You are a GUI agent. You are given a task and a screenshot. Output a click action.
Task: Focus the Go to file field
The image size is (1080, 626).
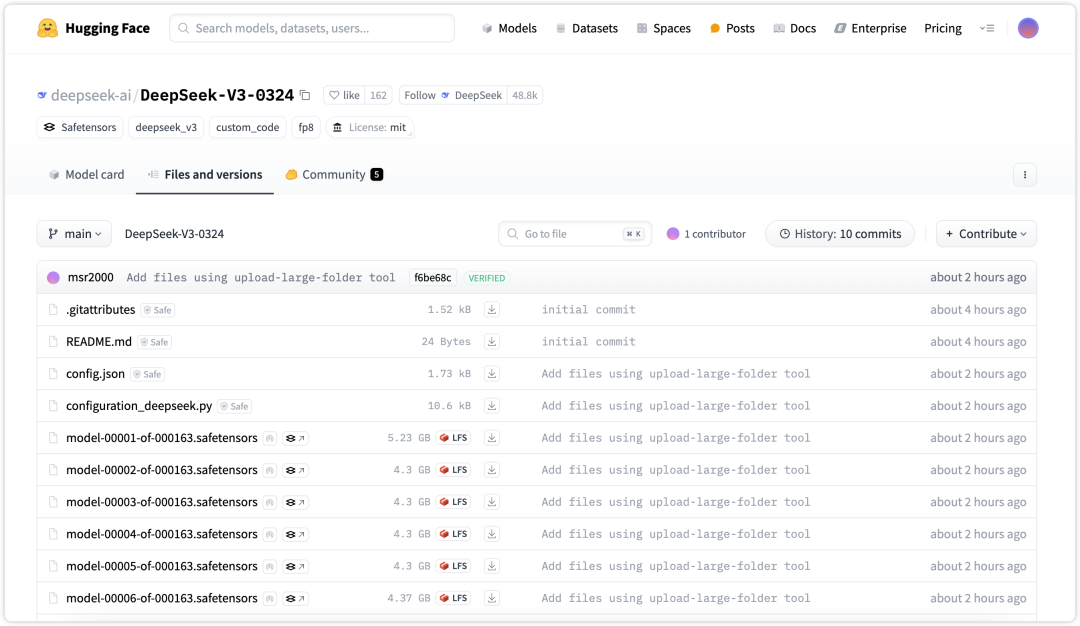point(570,234)
